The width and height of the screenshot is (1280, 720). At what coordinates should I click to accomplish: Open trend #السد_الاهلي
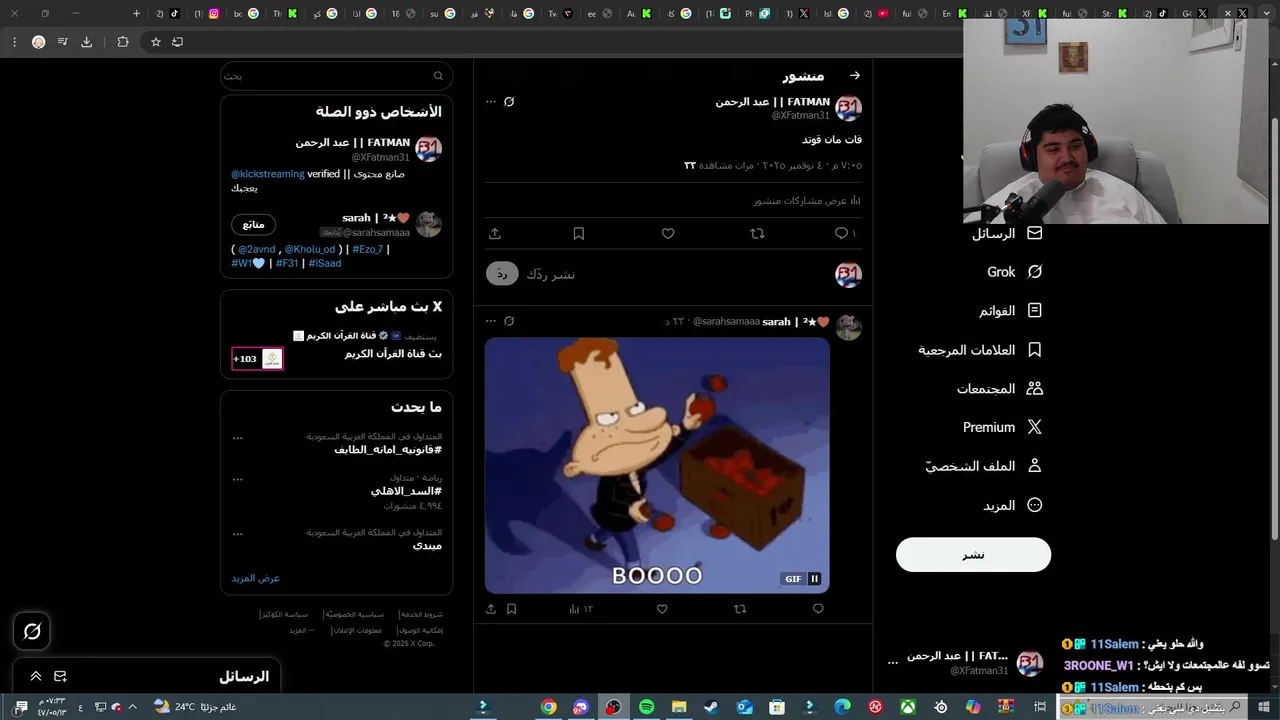(x=406, y=491)
